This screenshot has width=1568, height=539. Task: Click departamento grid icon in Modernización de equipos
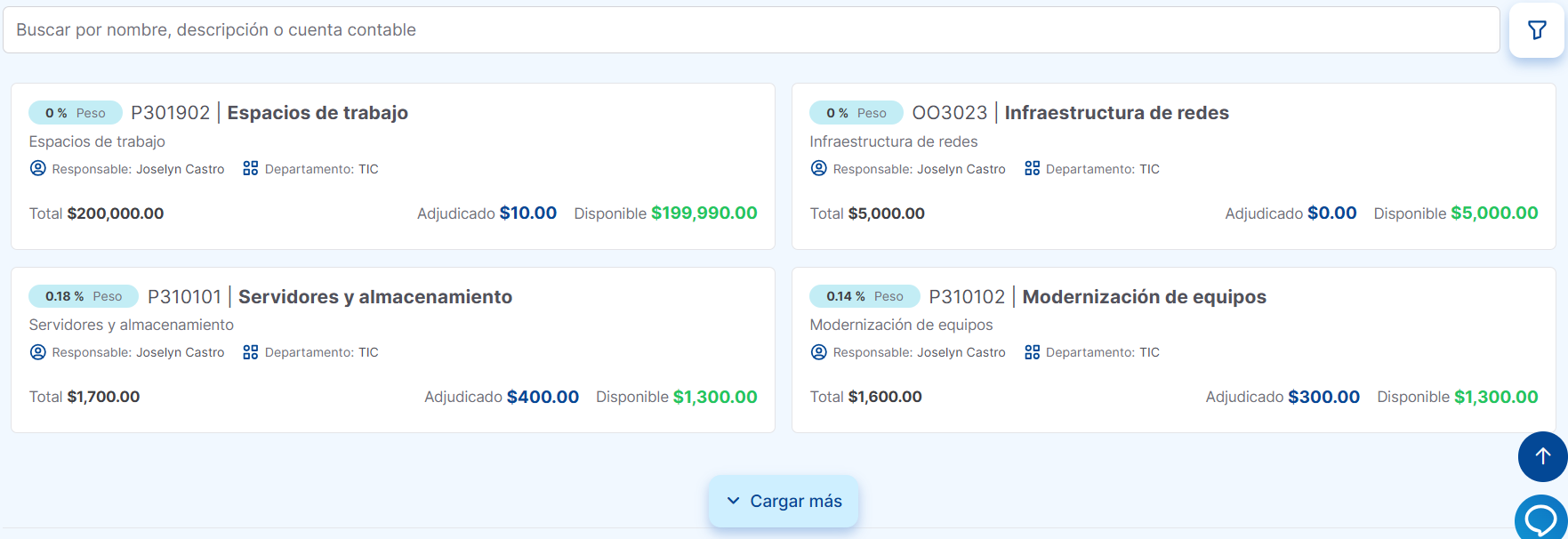[x=1032, y=352]
